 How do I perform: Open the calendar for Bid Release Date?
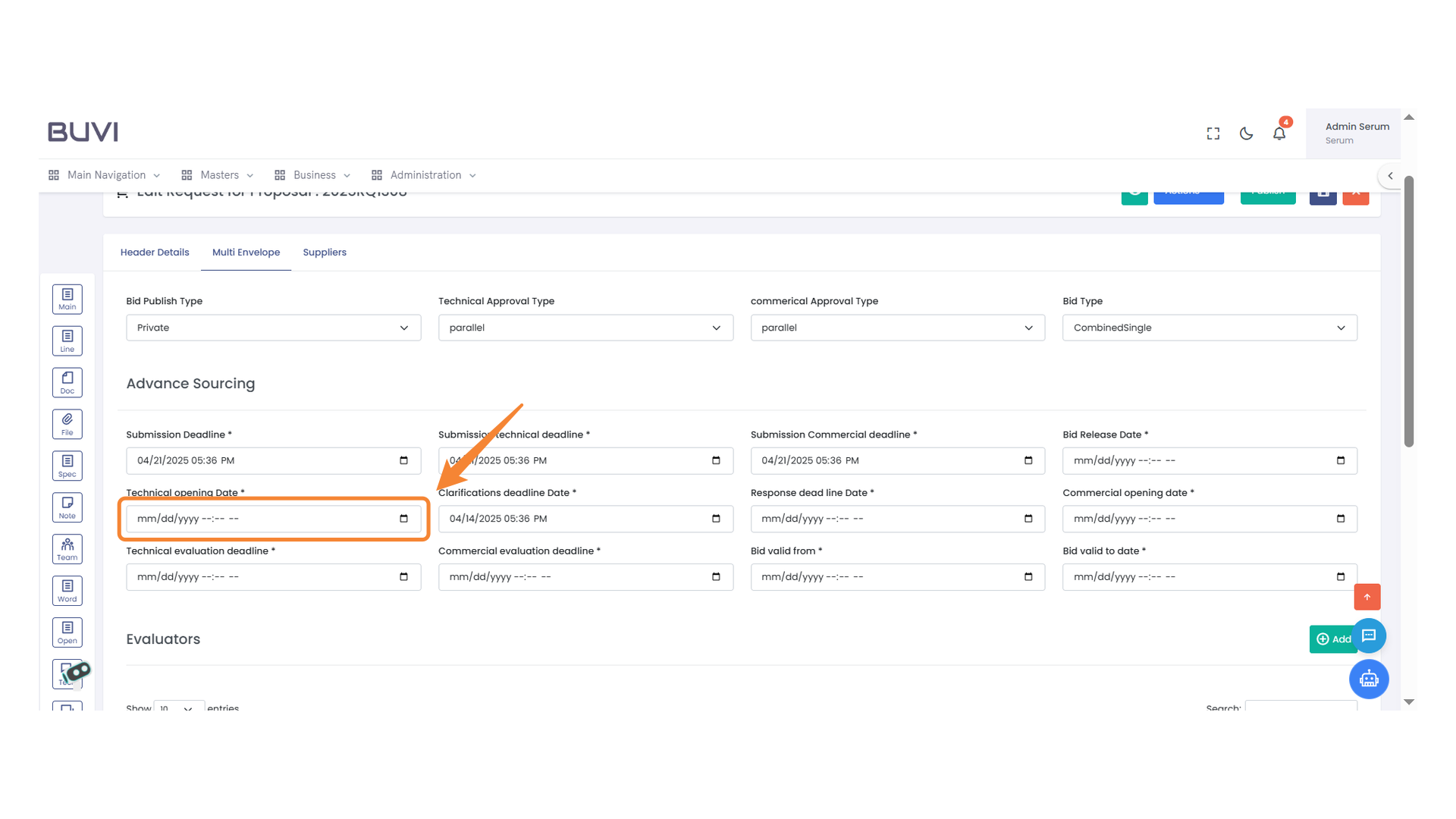pyautogui.click(x=1341, y=460)
